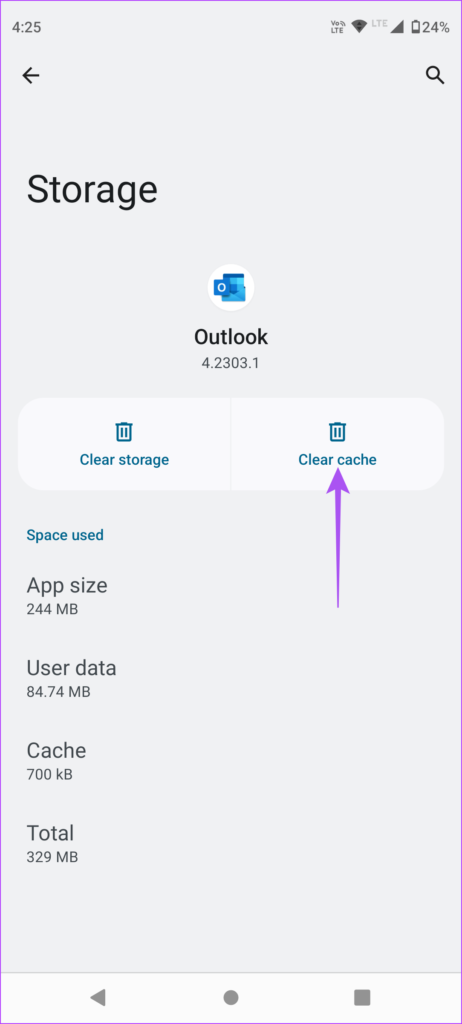Select the Clear cache button label

coord(337,460)
